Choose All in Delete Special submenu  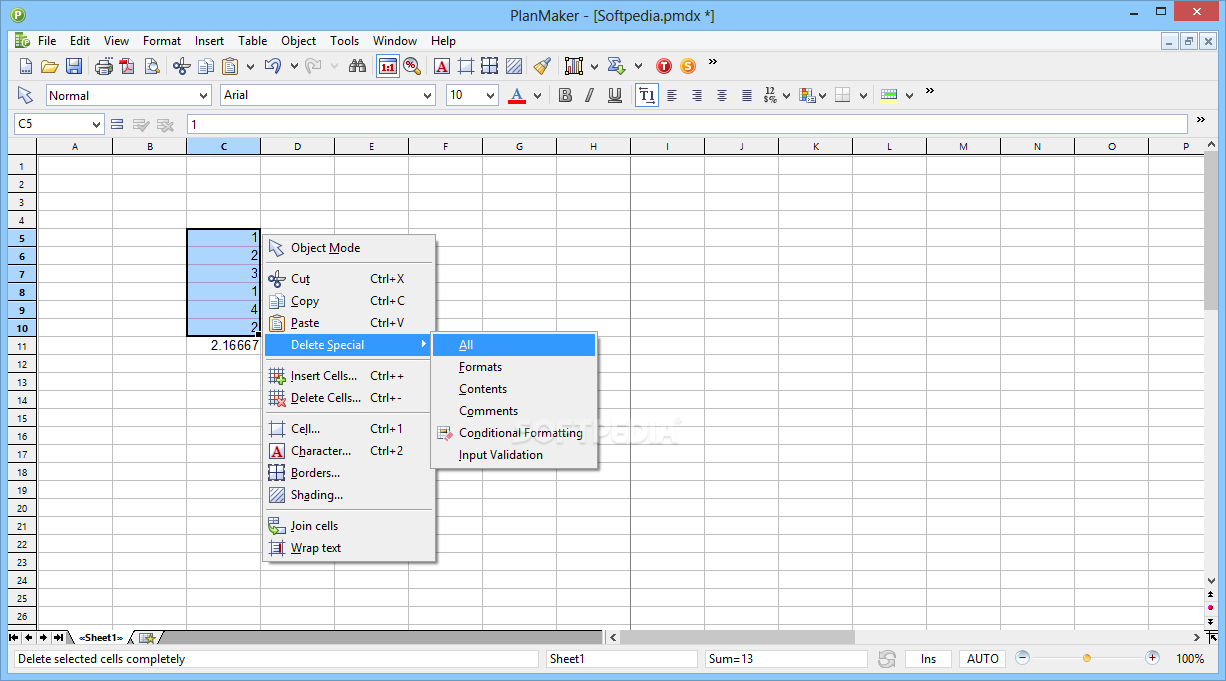pyautogui.click(x=514, y=345)
